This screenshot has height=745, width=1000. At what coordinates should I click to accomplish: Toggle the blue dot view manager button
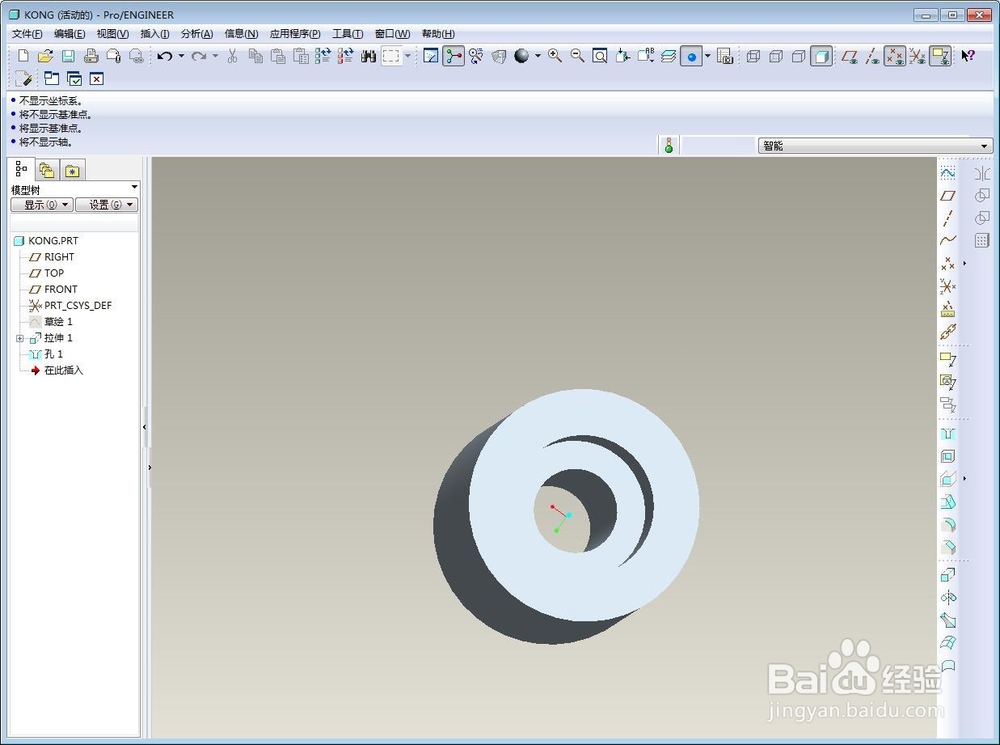[691, 56]
